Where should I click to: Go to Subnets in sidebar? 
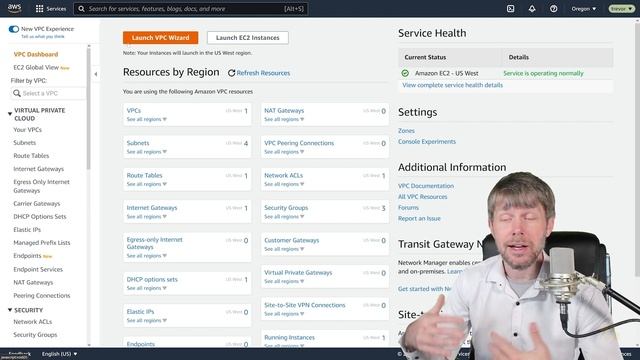(24, 143)
